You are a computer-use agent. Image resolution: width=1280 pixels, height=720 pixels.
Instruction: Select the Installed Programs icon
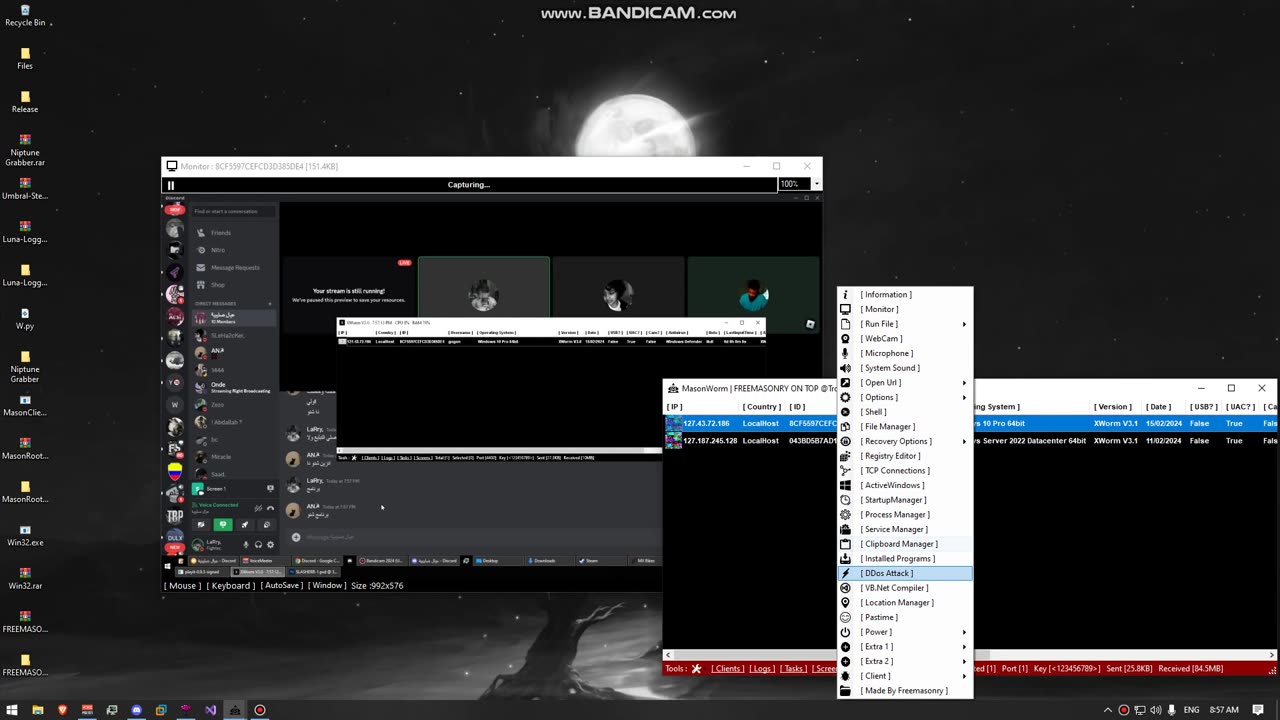click(845, 559)
